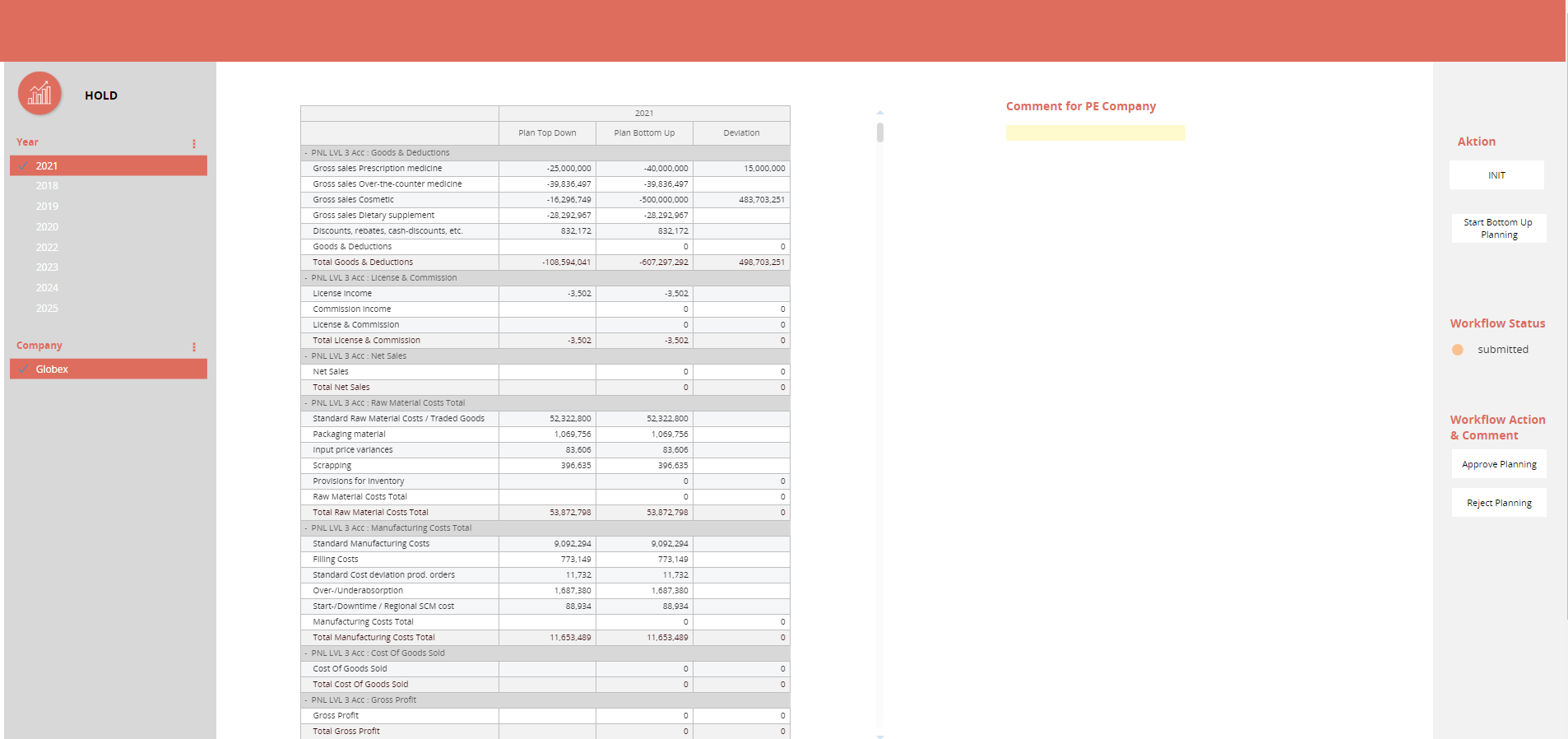Collapse the License & Commission group
Image resolution: width=1568 pixels, height=739 pixels.
click(306, 278)
